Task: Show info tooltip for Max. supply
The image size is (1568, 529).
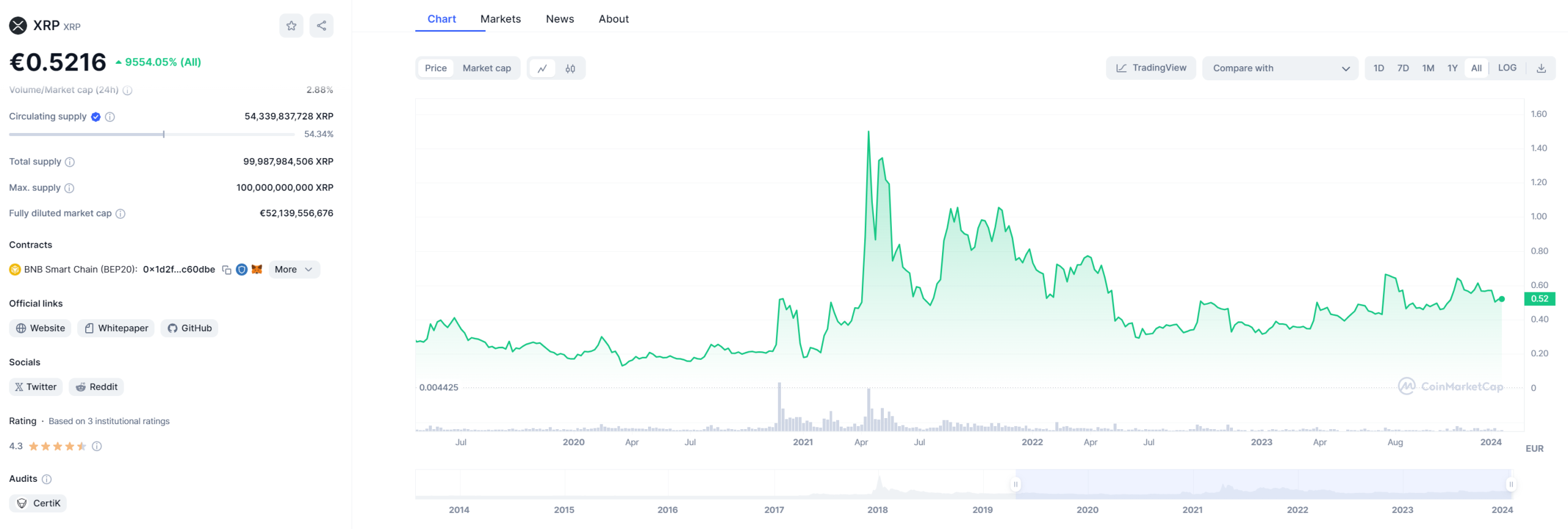Action: pyautogui.click(x=69, y=188)
